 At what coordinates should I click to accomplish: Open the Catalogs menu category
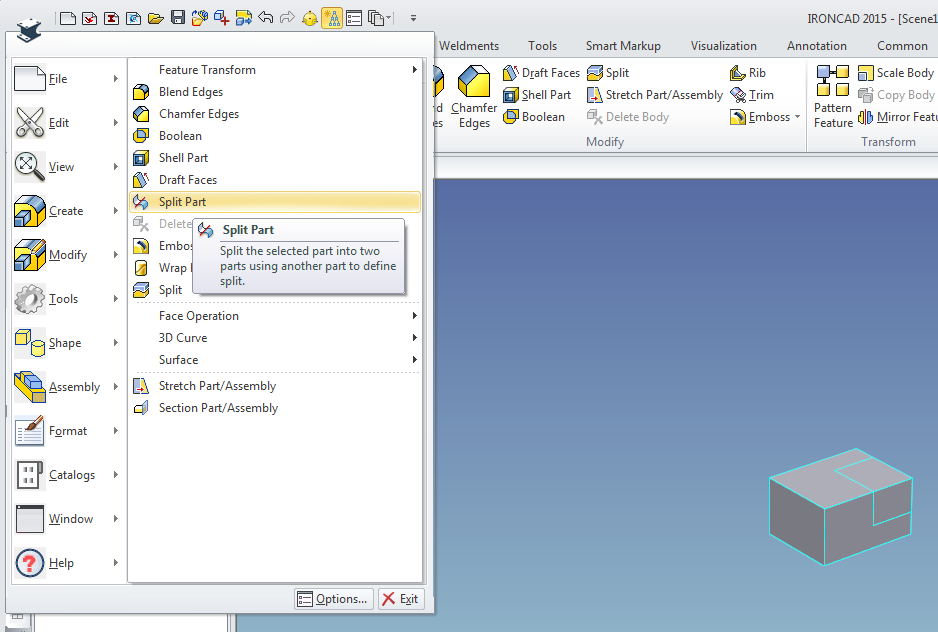coord(67,475)
